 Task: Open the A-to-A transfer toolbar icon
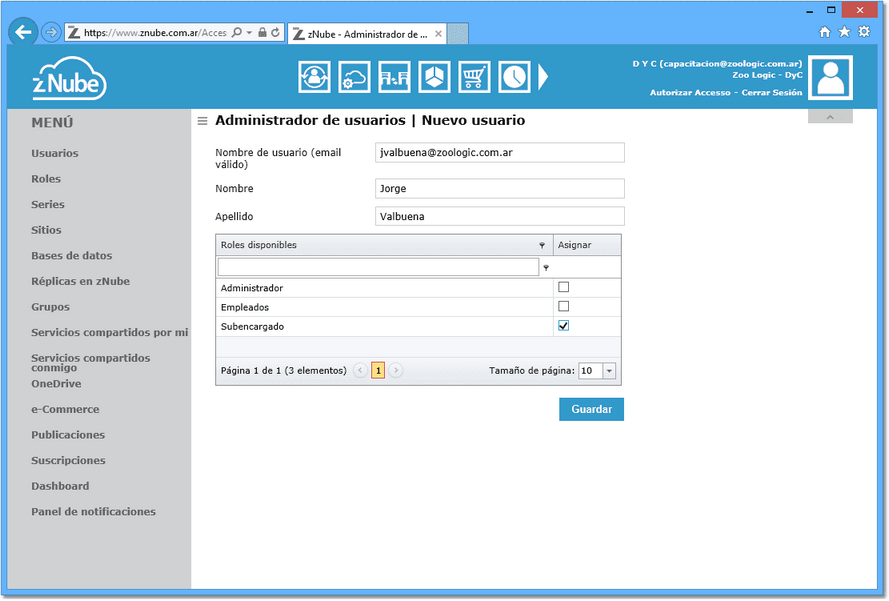coord(395,77)
